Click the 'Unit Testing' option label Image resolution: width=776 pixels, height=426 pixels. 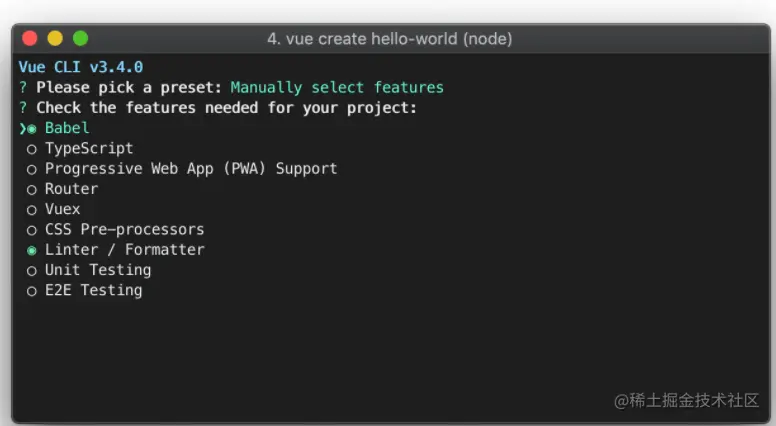[98, 270]
